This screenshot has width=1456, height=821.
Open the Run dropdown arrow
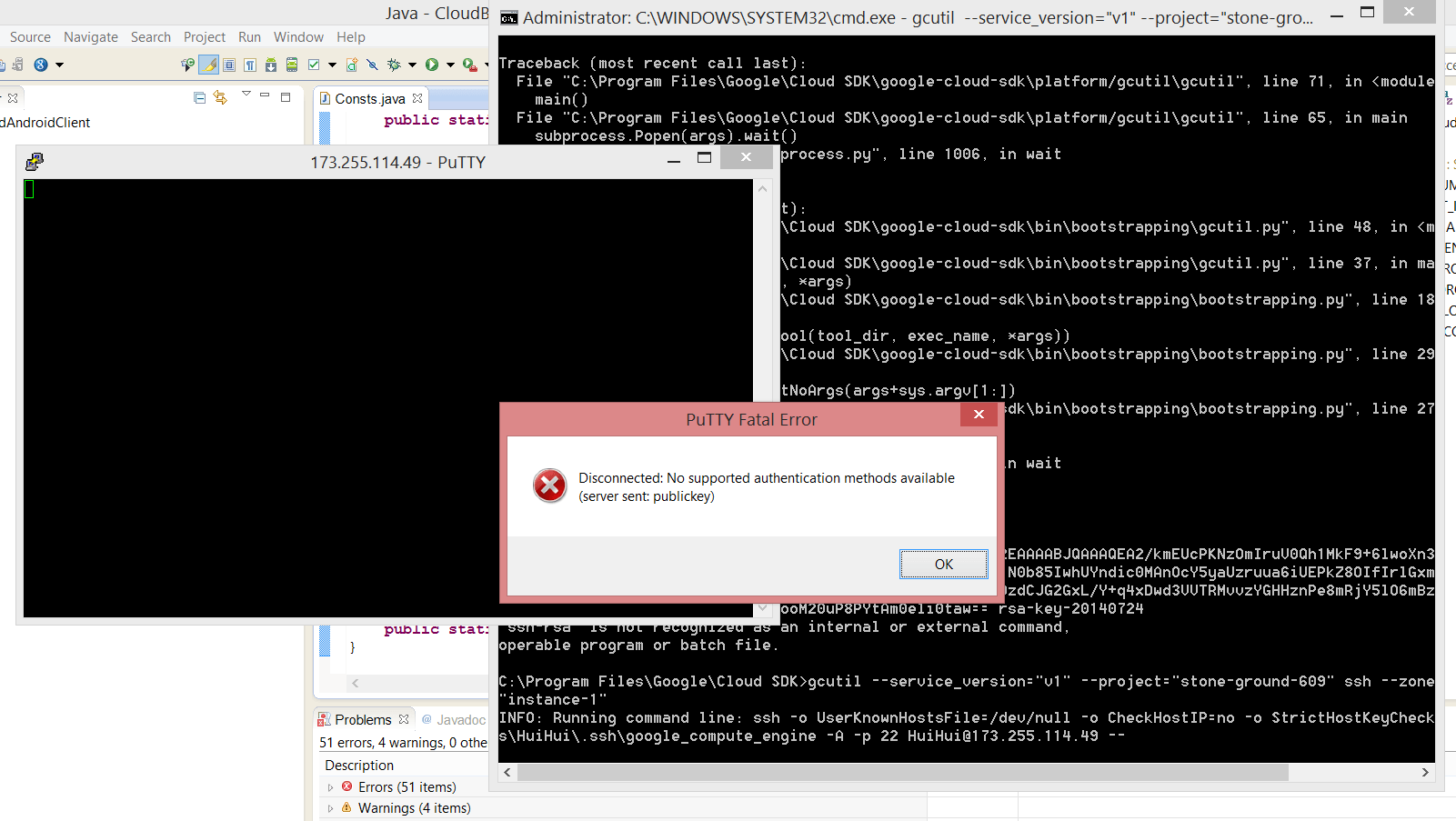coord(450,65)
